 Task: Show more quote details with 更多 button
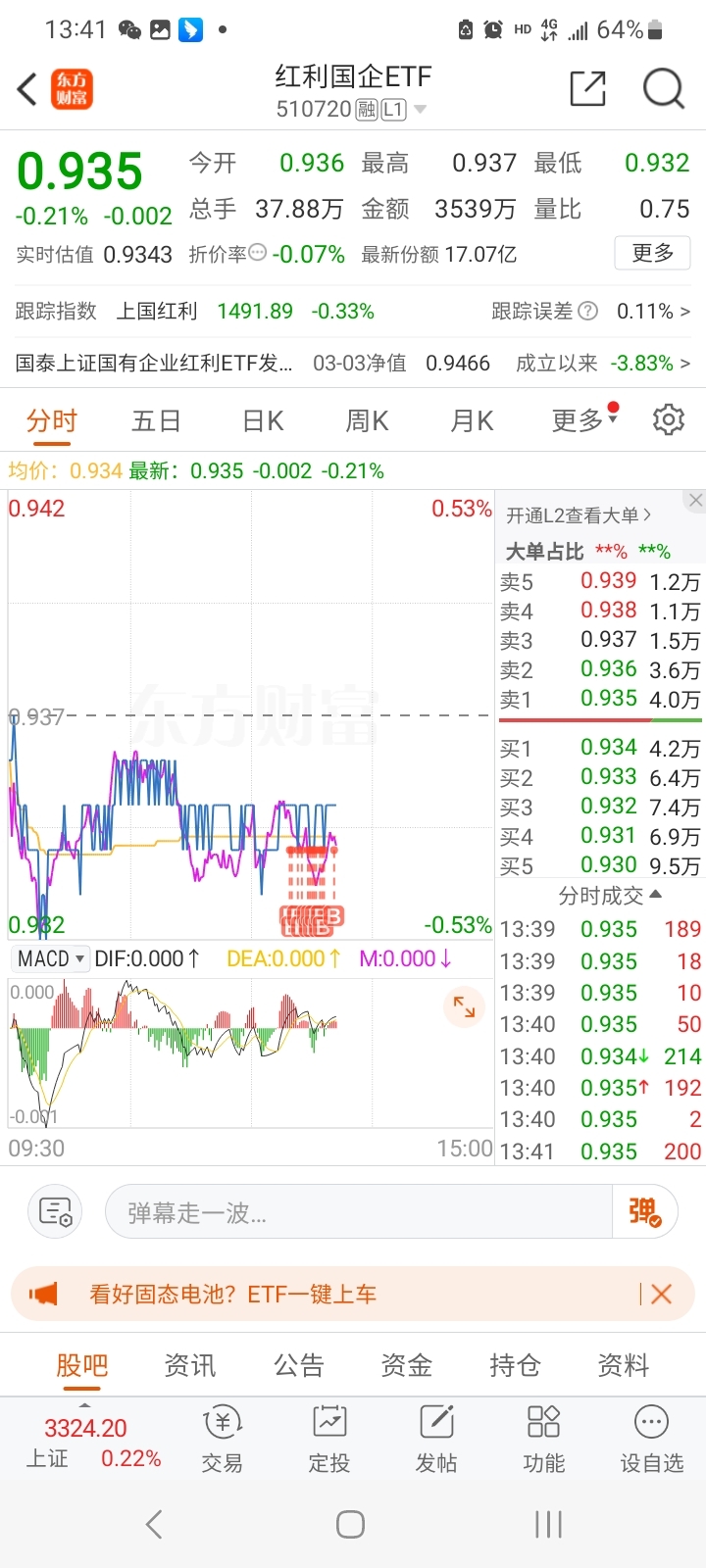[652, 253]
